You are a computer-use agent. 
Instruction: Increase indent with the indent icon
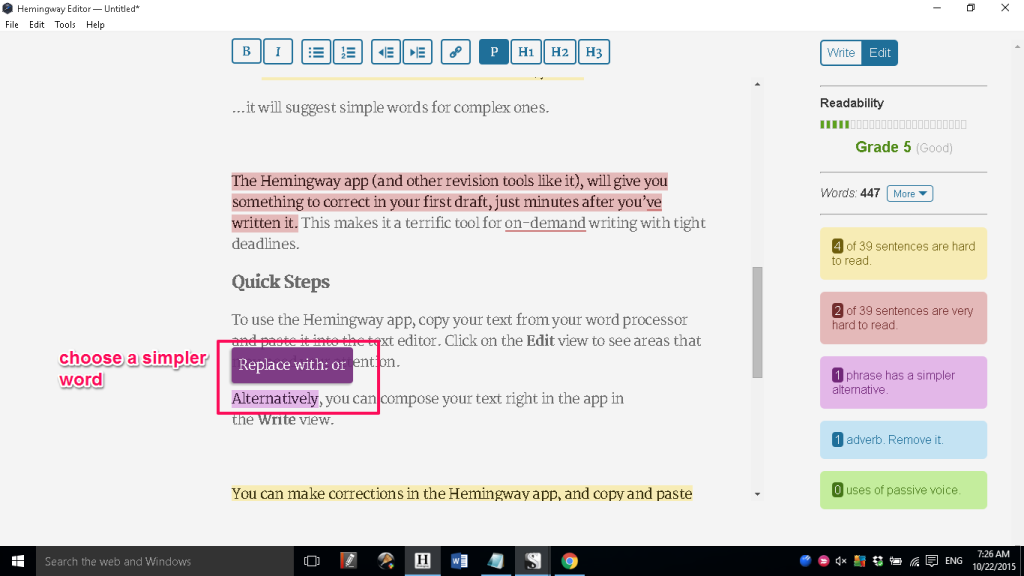click(x=417, y=52)
